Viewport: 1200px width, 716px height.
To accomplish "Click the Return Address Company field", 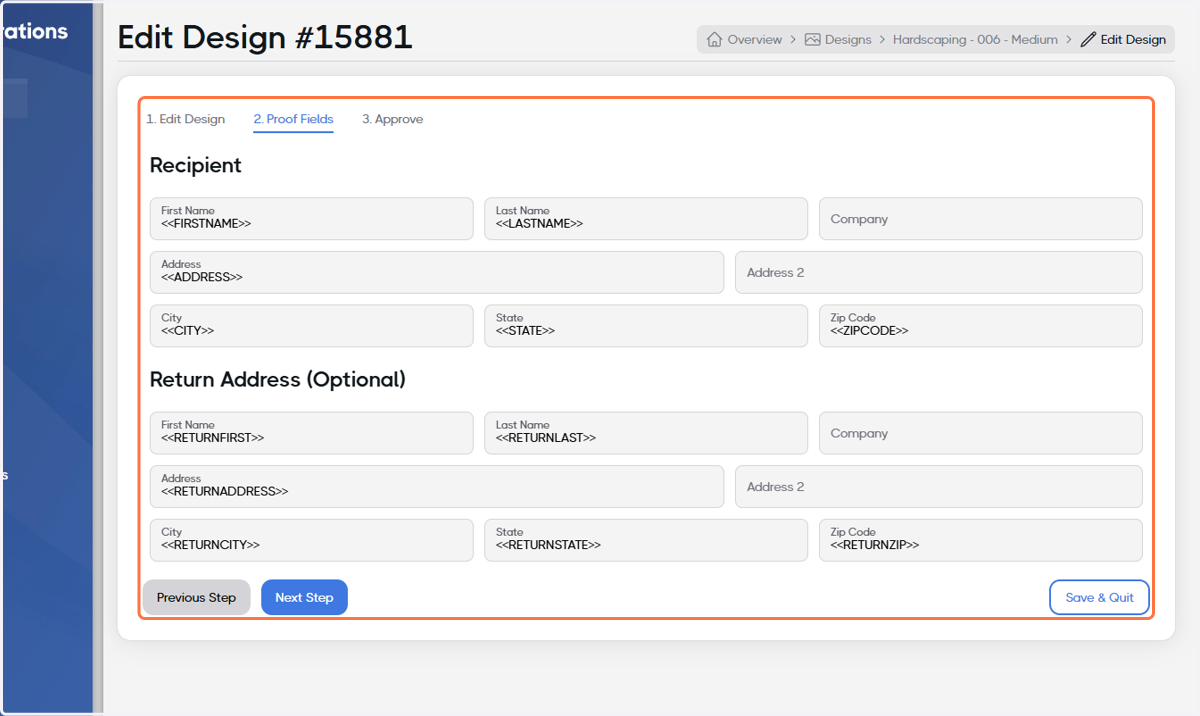I will (x=980, y=433).
